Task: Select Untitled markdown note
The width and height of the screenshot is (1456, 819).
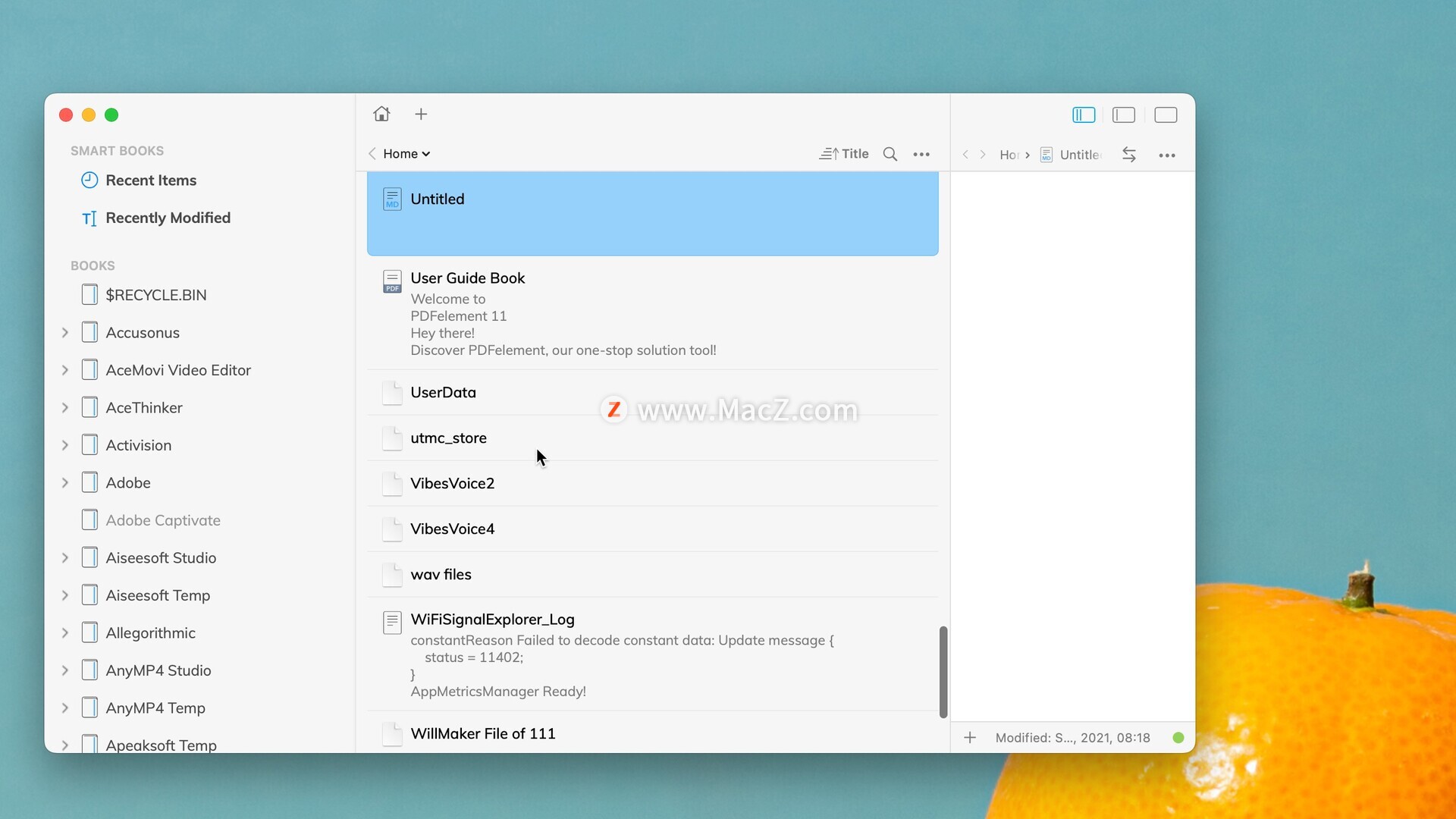Action: tap(652, 214)
